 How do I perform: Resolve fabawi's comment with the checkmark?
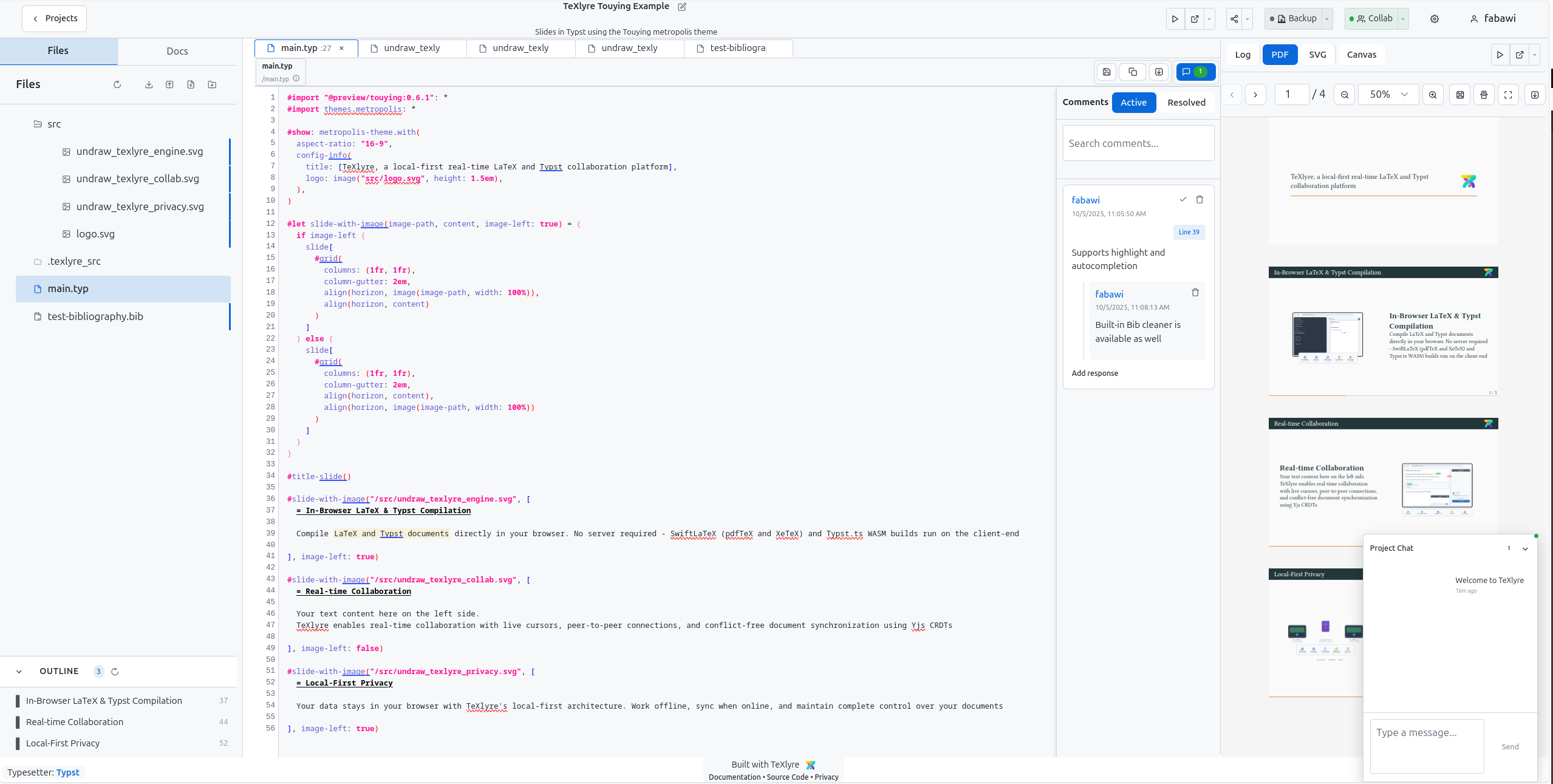(1183, 199)
